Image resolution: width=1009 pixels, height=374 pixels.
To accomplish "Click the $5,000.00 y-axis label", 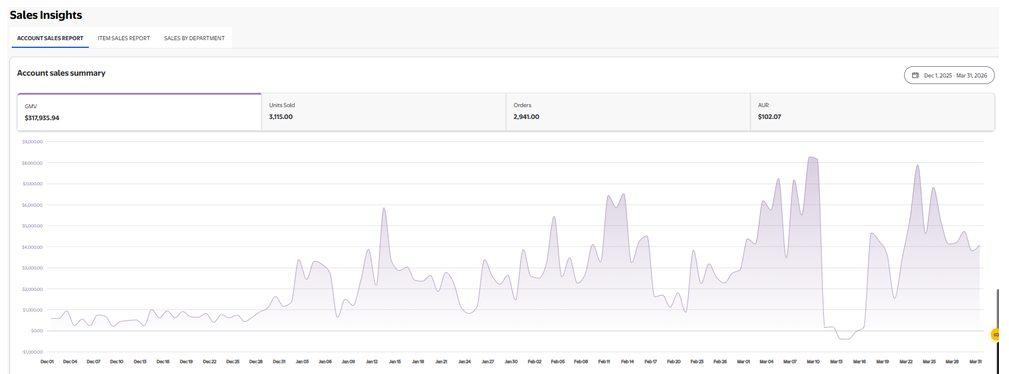I will point(32,226).
